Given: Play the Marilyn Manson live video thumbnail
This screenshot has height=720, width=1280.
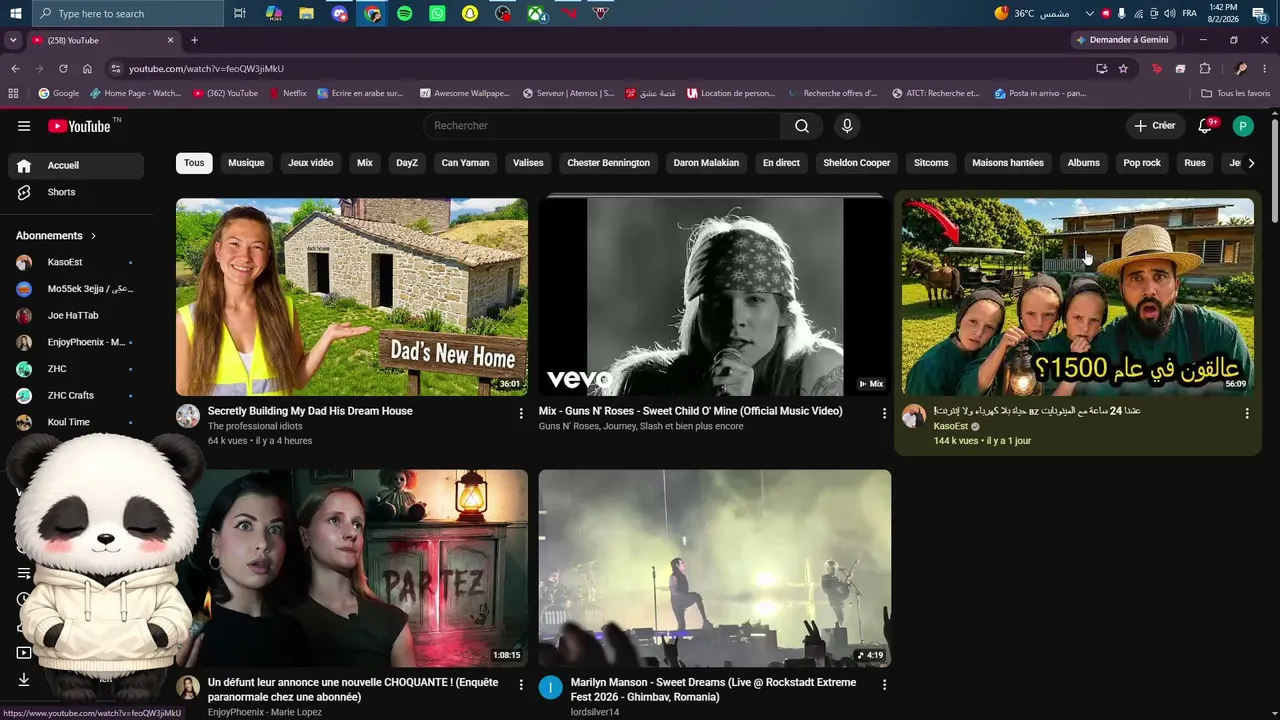Looking at the screenshot, I should 715,568.
